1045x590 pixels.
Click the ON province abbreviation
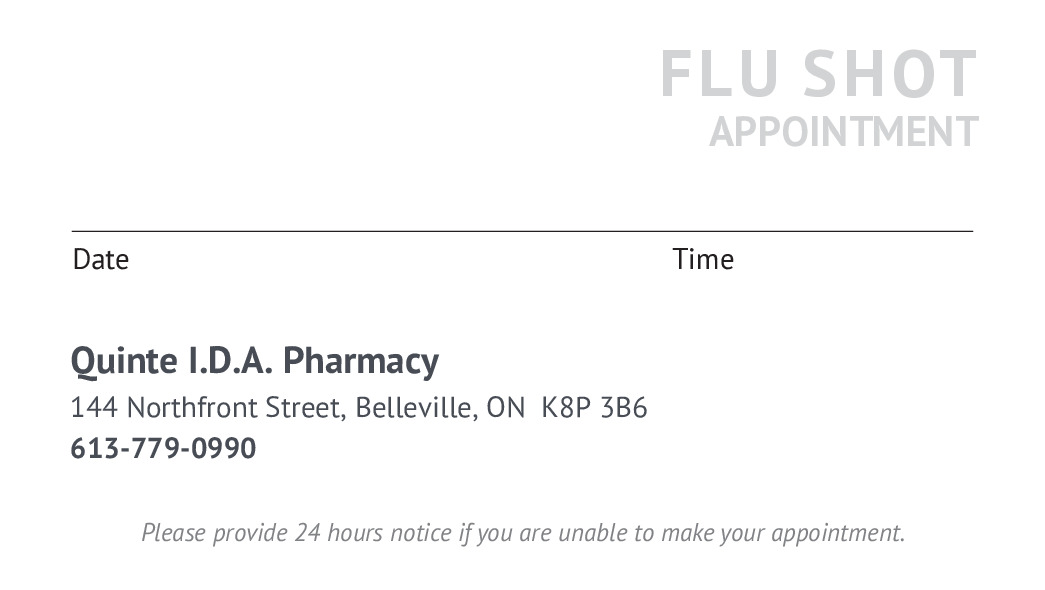(x=505, y=408)
